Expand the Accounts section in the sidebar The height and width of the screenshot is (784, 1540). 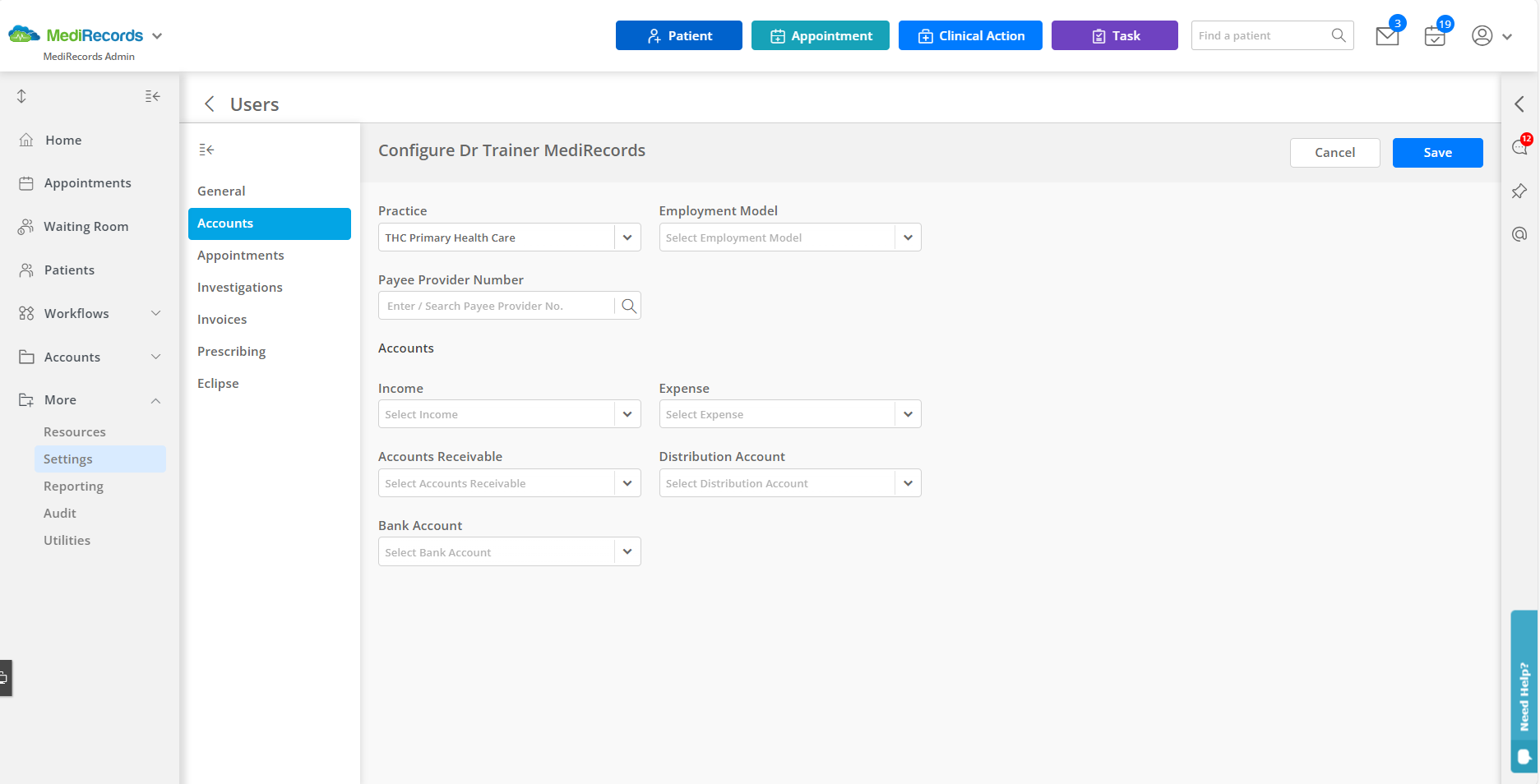pos(155,357)
